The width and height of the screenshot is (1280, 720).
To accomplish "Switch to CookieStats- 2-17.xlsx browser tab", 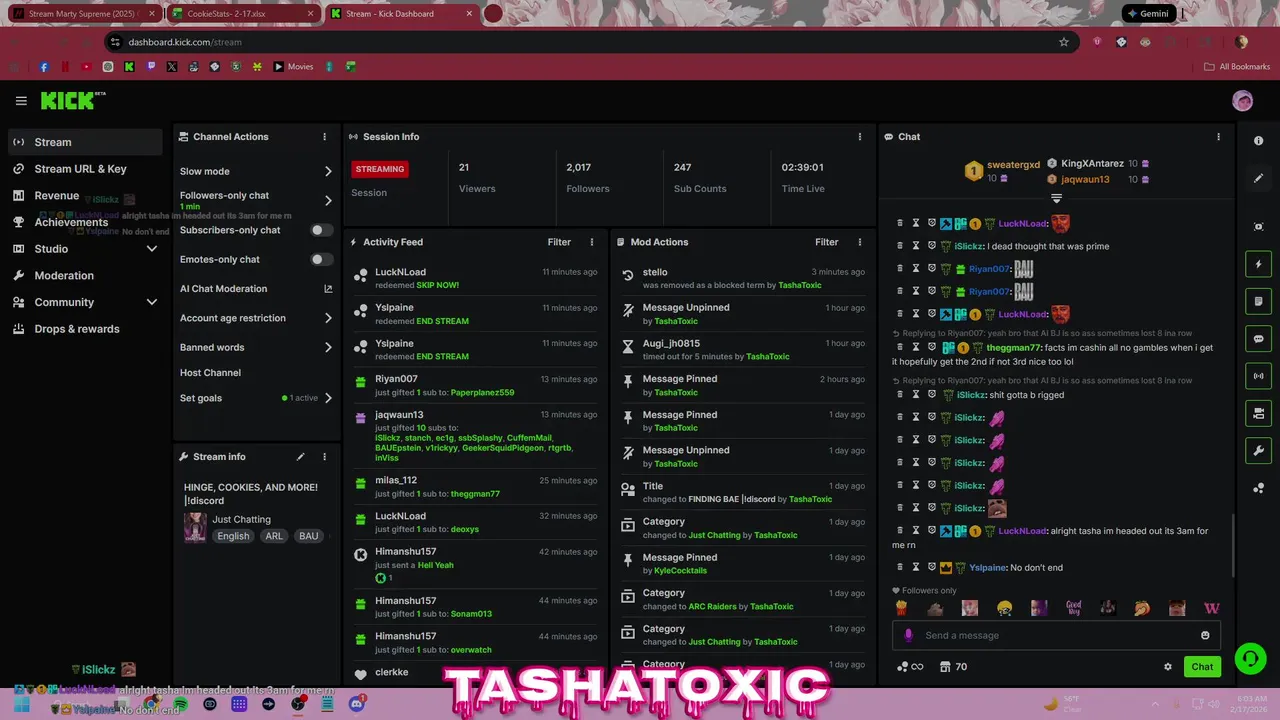I will 242,14.
